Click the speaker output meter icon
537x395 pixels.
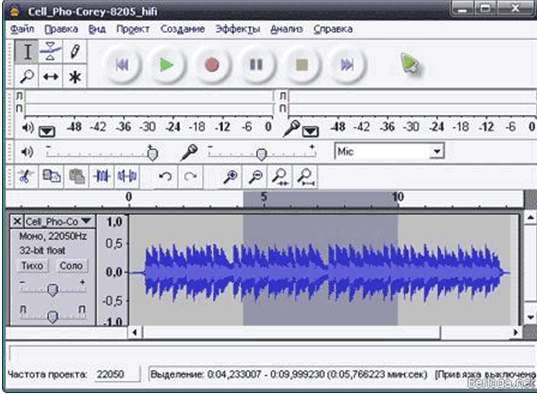pos(28,128)
